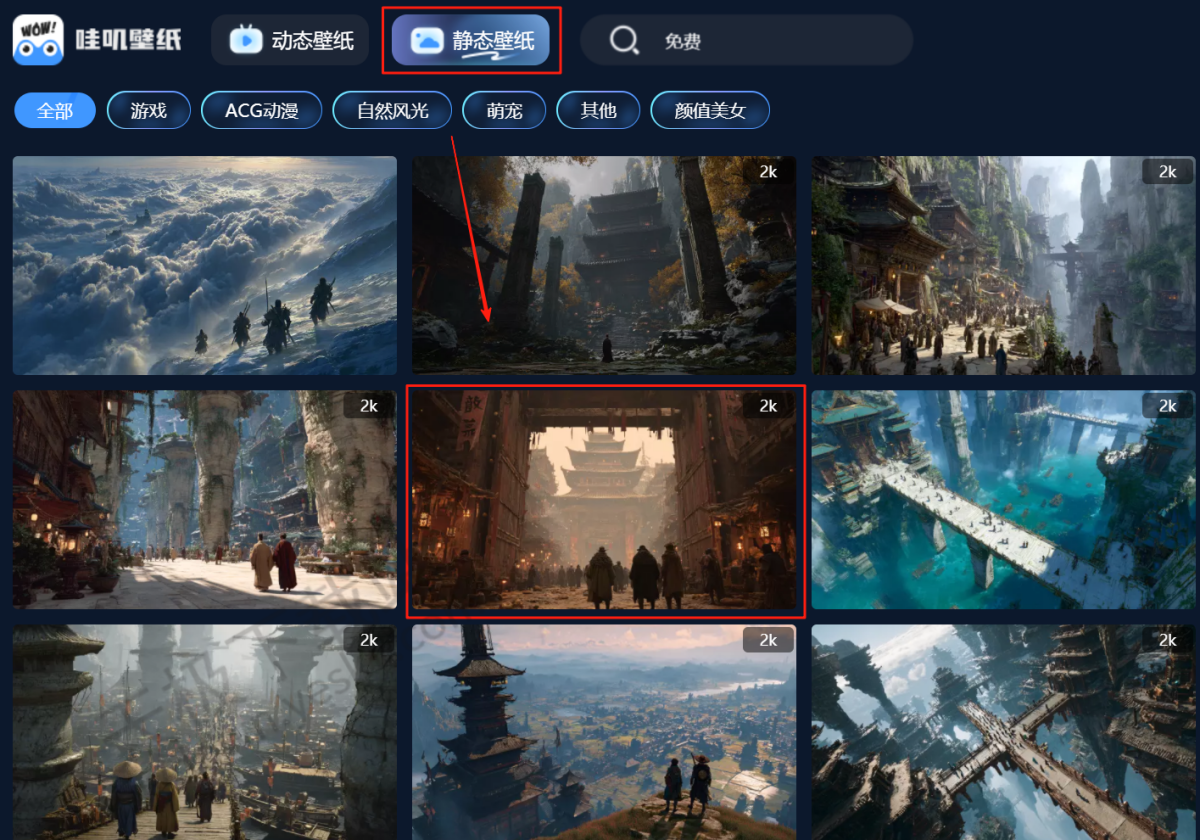The image size is (1200, 840).
Task: Show the 颜值美女 category
Action: [710, 111]
